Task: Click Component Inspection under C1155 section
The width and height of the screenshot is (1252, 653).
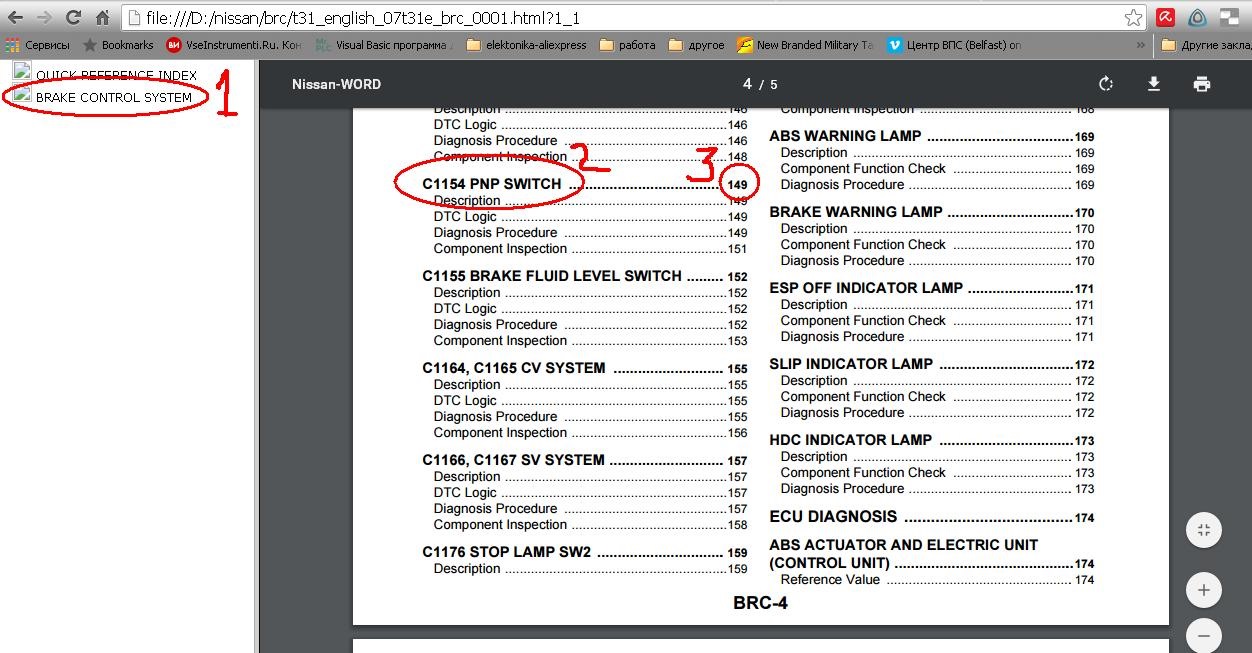Action: (500, 341)
